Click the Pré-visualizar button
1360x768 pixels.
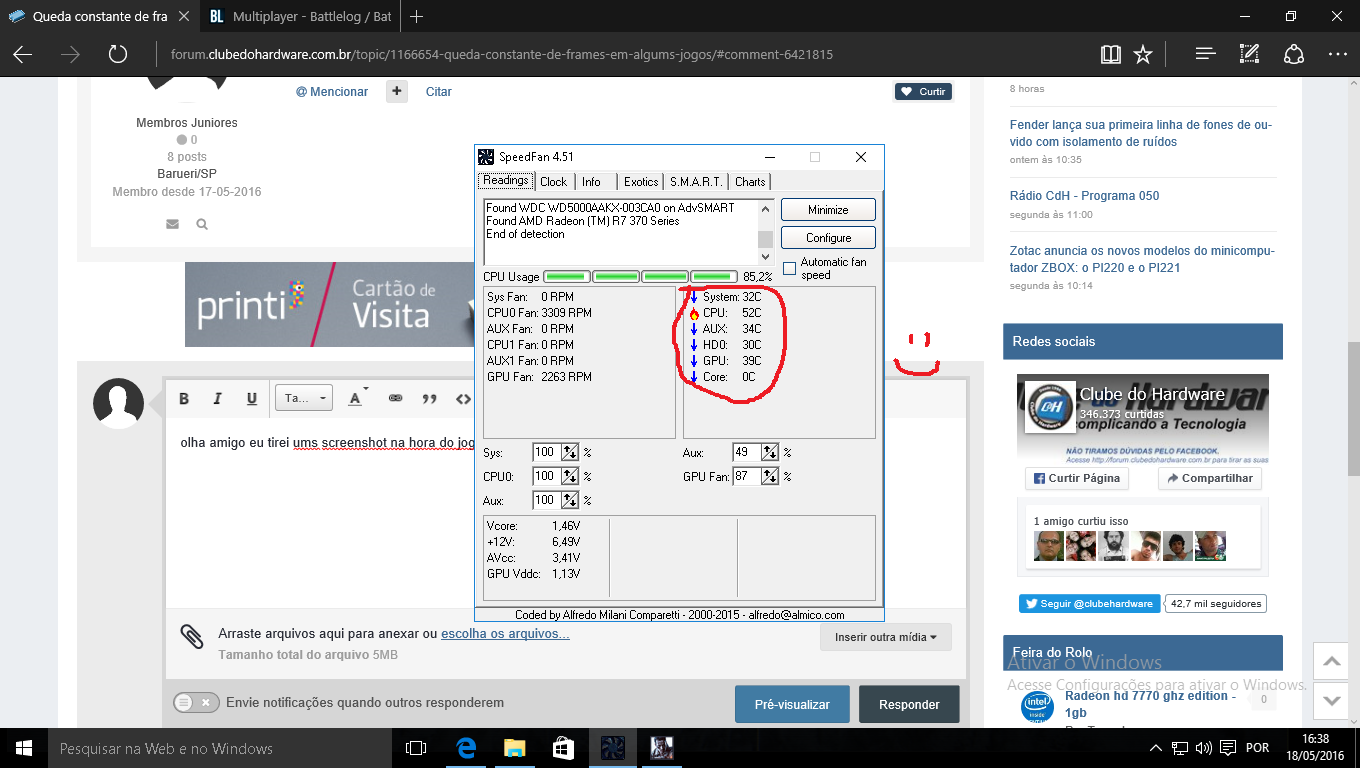pyautogui.click(x=792, y=704)
